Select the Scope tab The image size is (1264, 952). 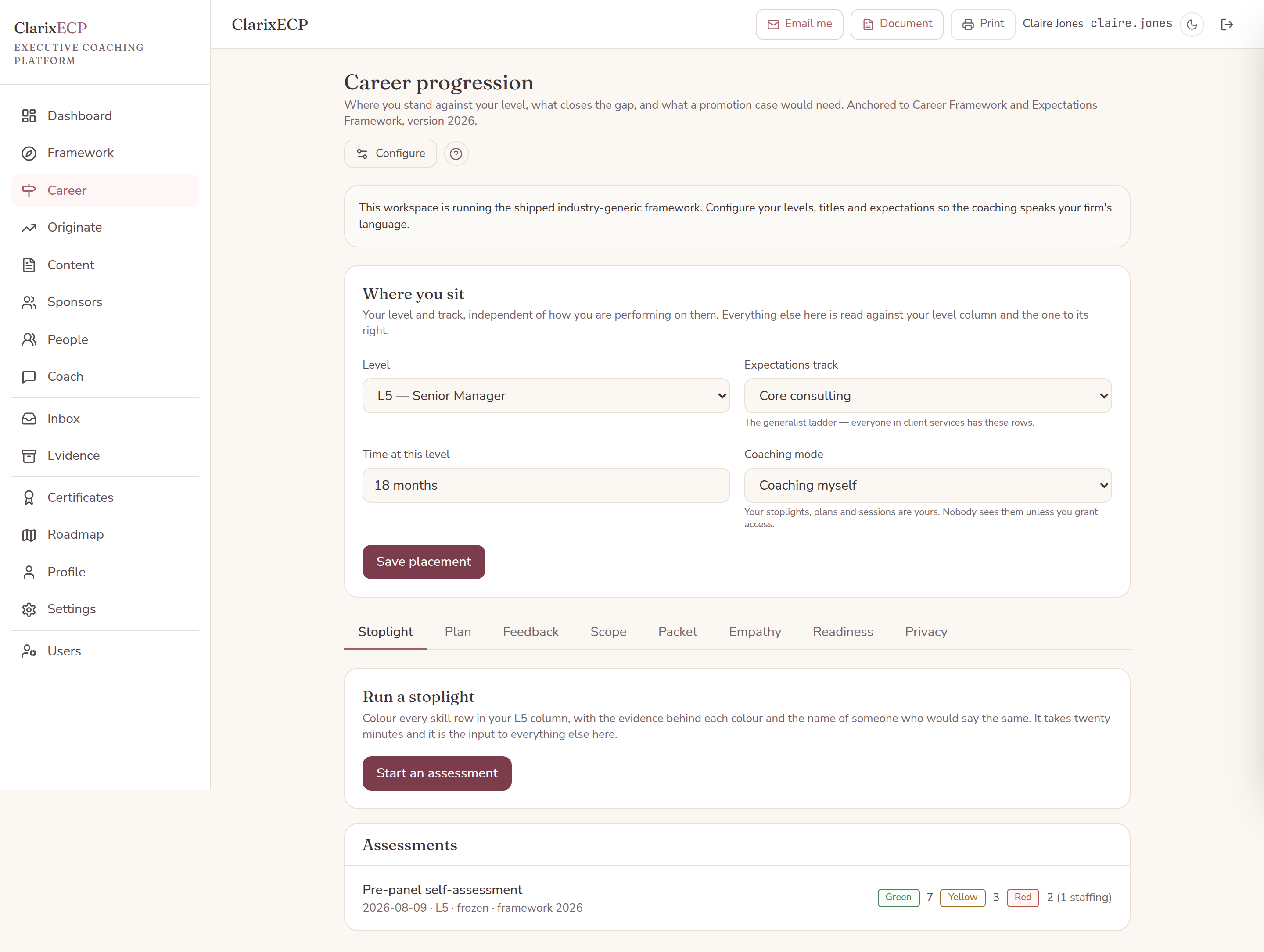click(608, 632)
